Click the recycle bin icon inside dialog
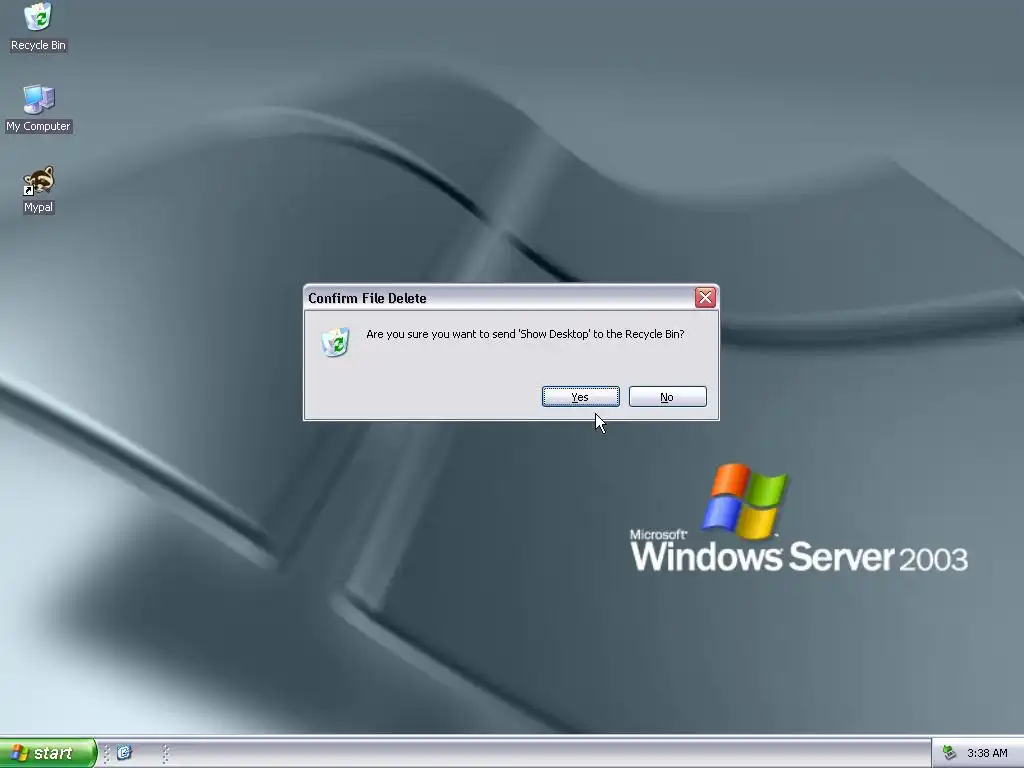The height and width of the screenshot is (768, 1024). coord(336,342)
